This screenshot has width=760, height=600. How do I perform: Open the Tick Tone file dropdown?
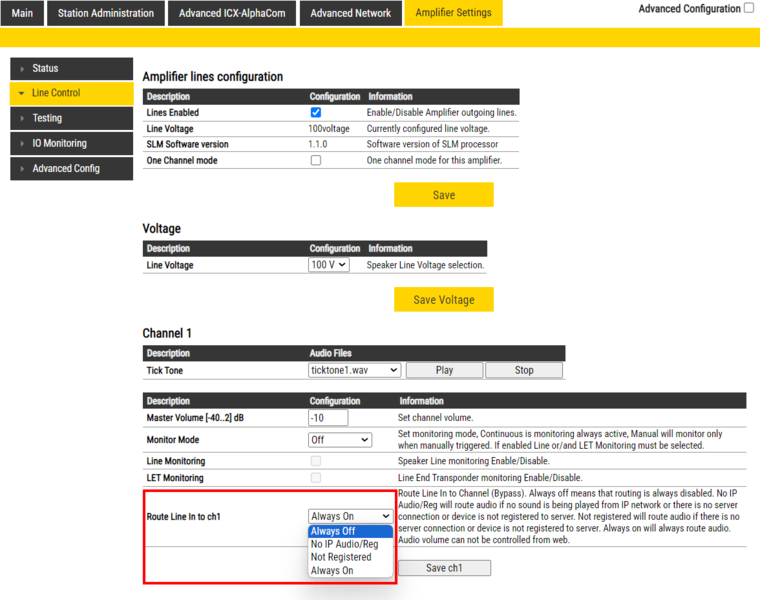354,370
